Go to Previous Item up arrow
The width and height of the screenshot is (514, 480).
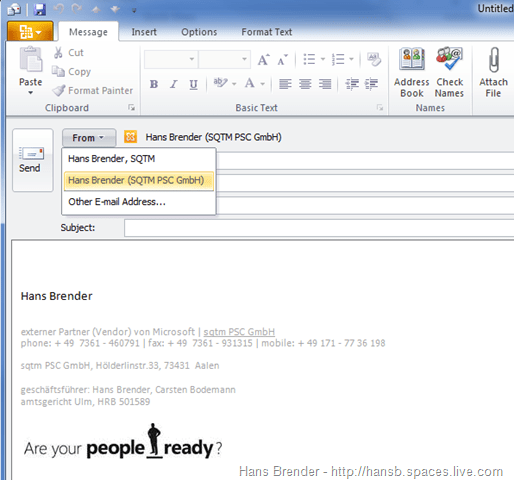pyautogui.click(x=96, y=10)
